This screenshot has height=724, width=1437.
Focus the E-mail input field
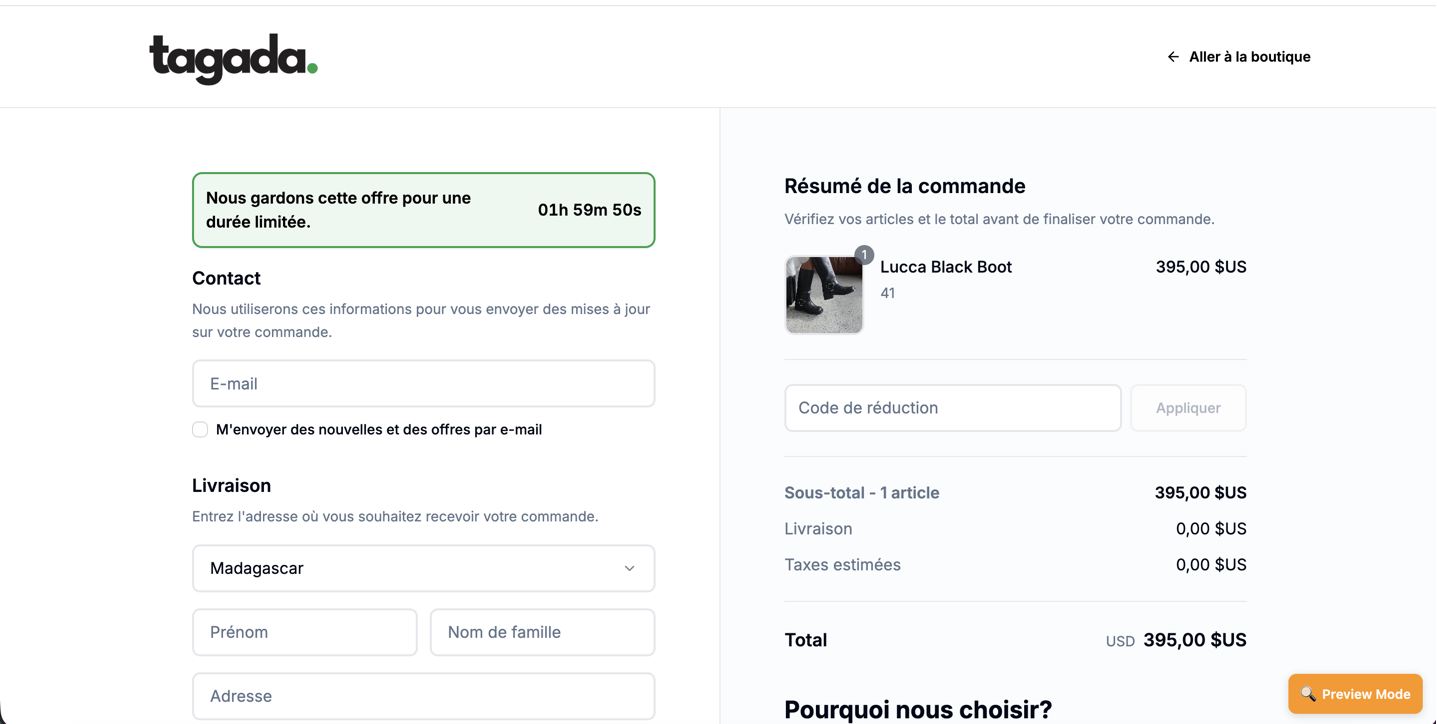[x=423, y=384]
